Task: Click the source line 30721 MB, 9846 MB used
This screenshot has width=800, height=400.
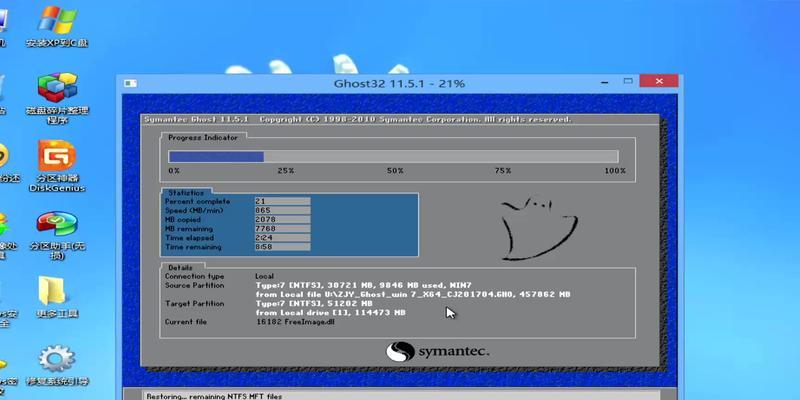Action: coord(363,285)
